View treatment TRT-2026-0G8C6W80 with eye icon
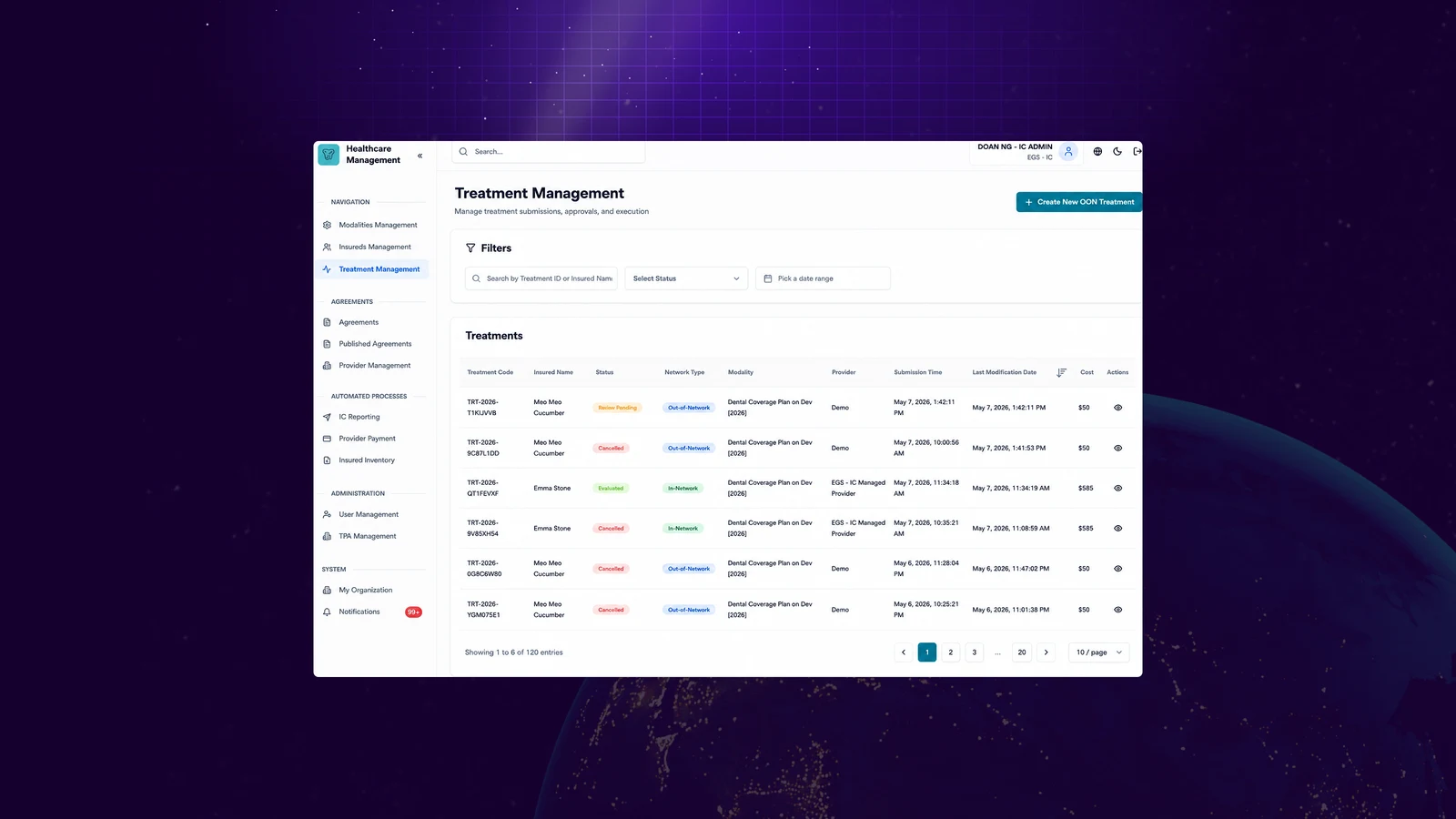 tap(1117, 569)
